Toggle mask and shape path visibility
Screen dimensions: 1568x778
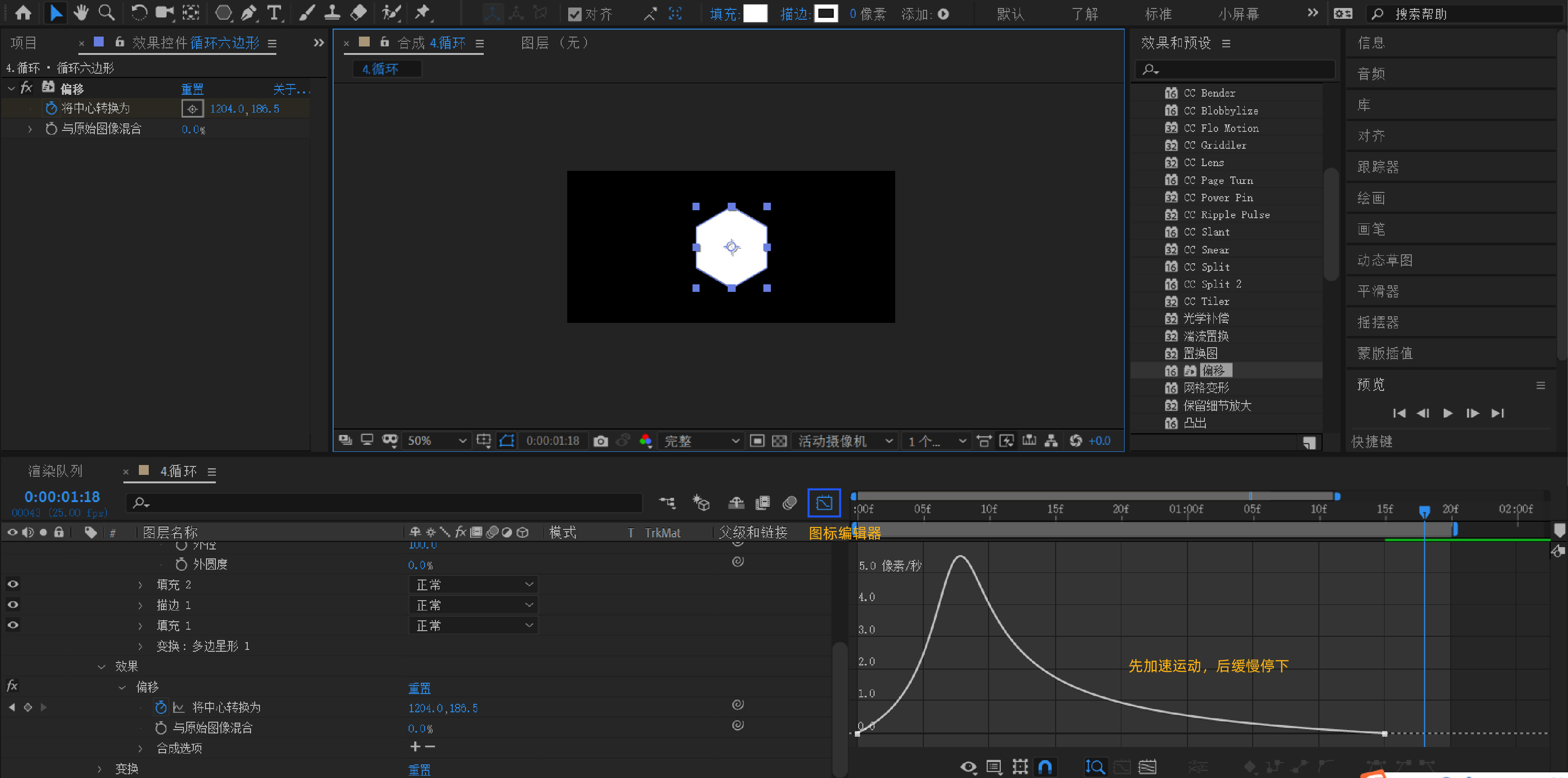click(506, 441)
